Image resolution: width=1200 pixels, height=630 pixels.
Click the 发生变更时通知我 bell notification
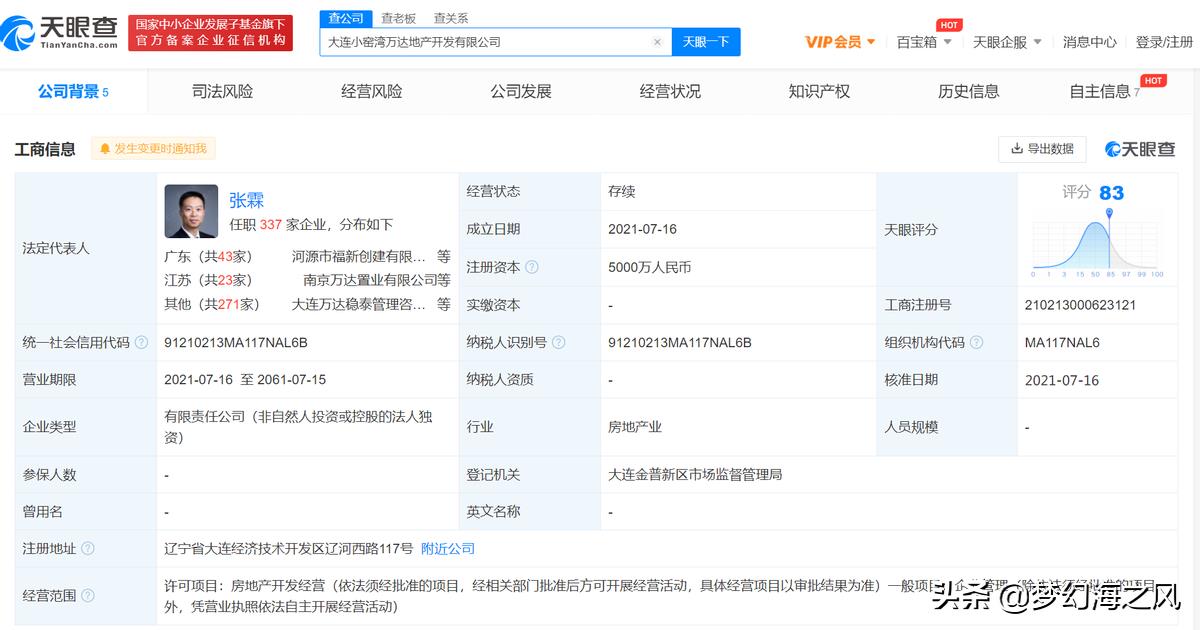coord(153,149)
